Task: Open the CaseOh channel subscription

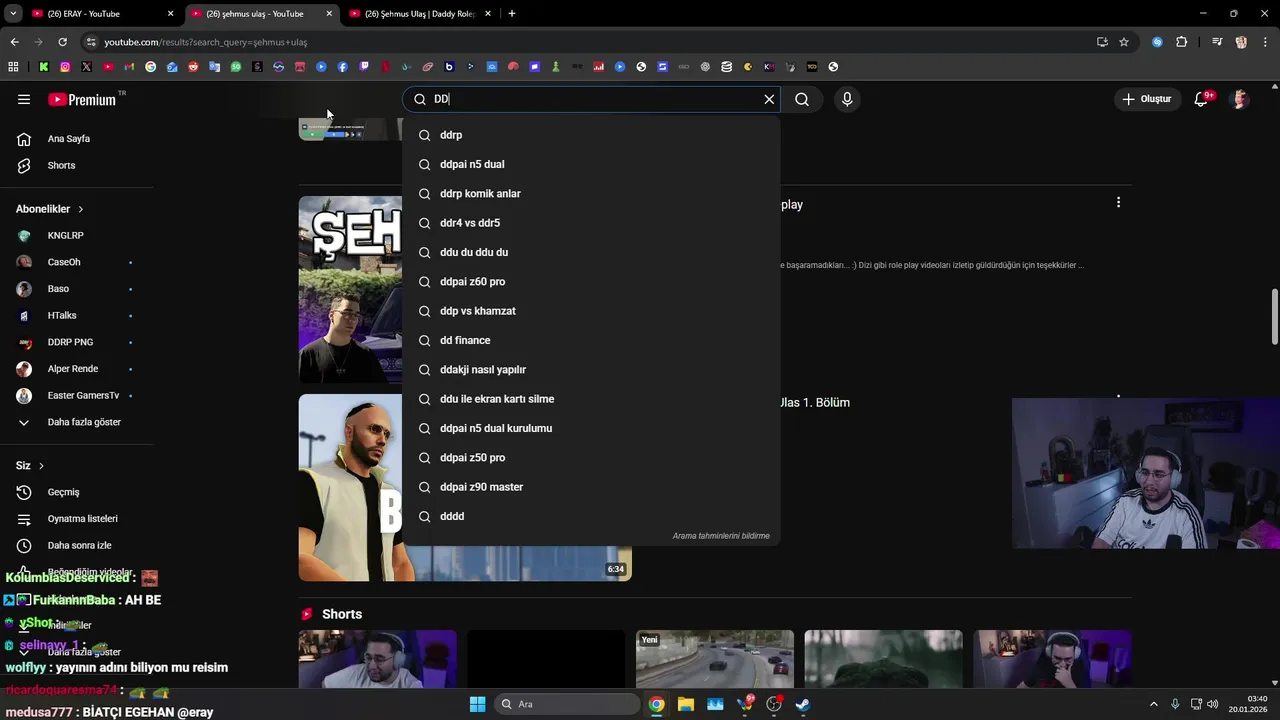Action: [64, 262]
